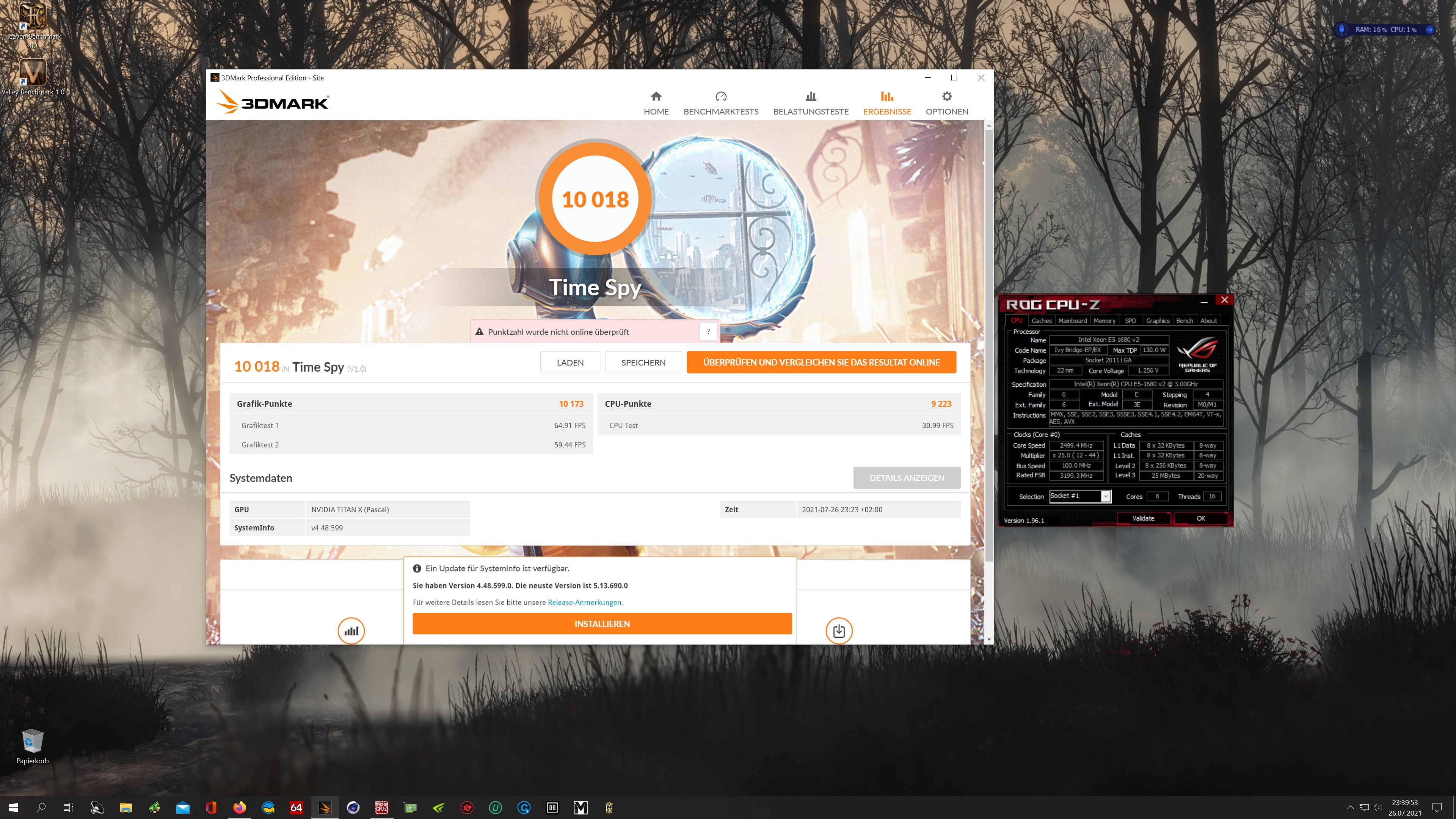Click the Grafik-Punkte score 10 173
Screen dimensions: 1456x819
pyautogui.click(x=571, y=403)
